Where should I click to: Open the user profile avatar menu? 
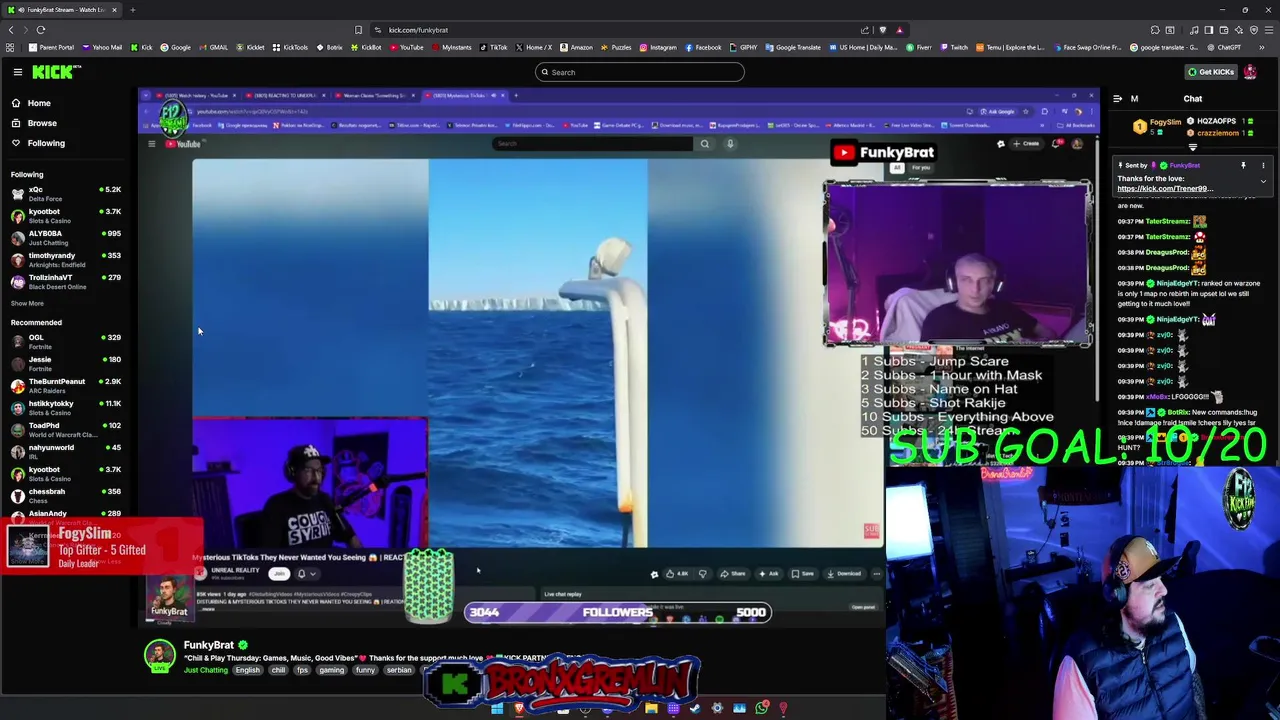(1250, 72)
